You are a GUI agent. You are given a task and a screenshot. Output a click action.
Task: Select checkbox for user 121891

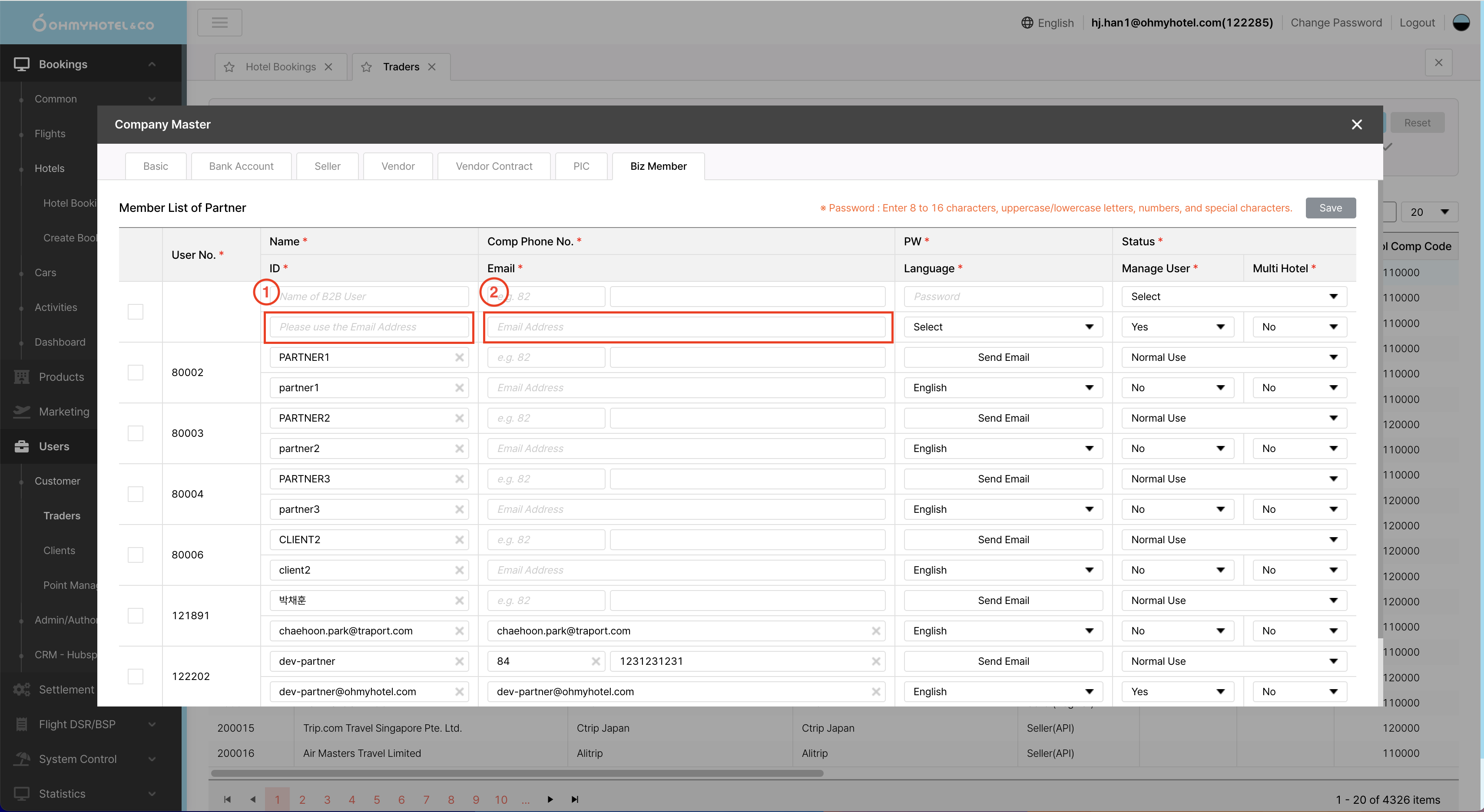(x=136, y=616)
